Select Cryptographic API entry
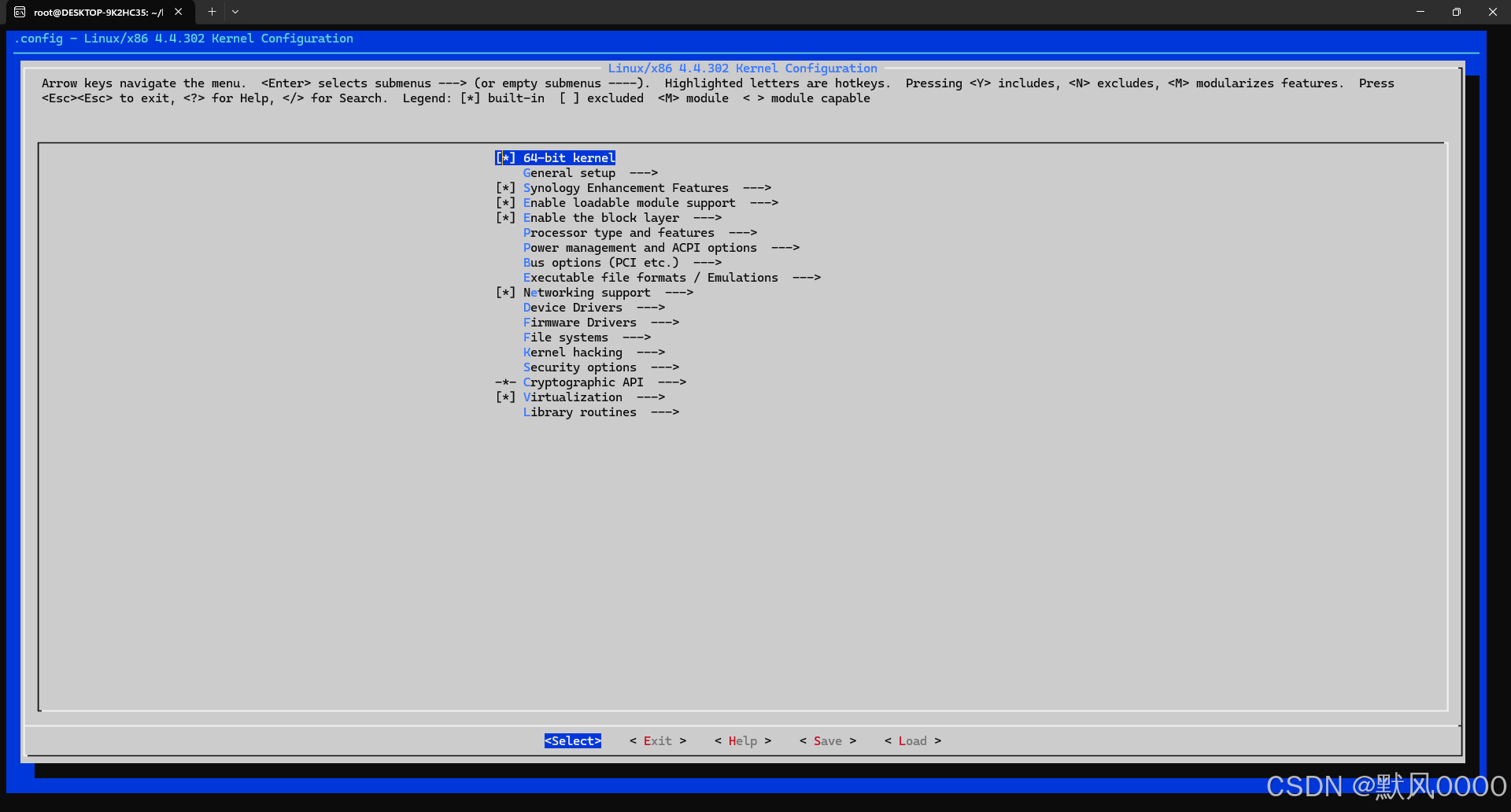This screenshot has height=812, width=1511. pos(583,382)
